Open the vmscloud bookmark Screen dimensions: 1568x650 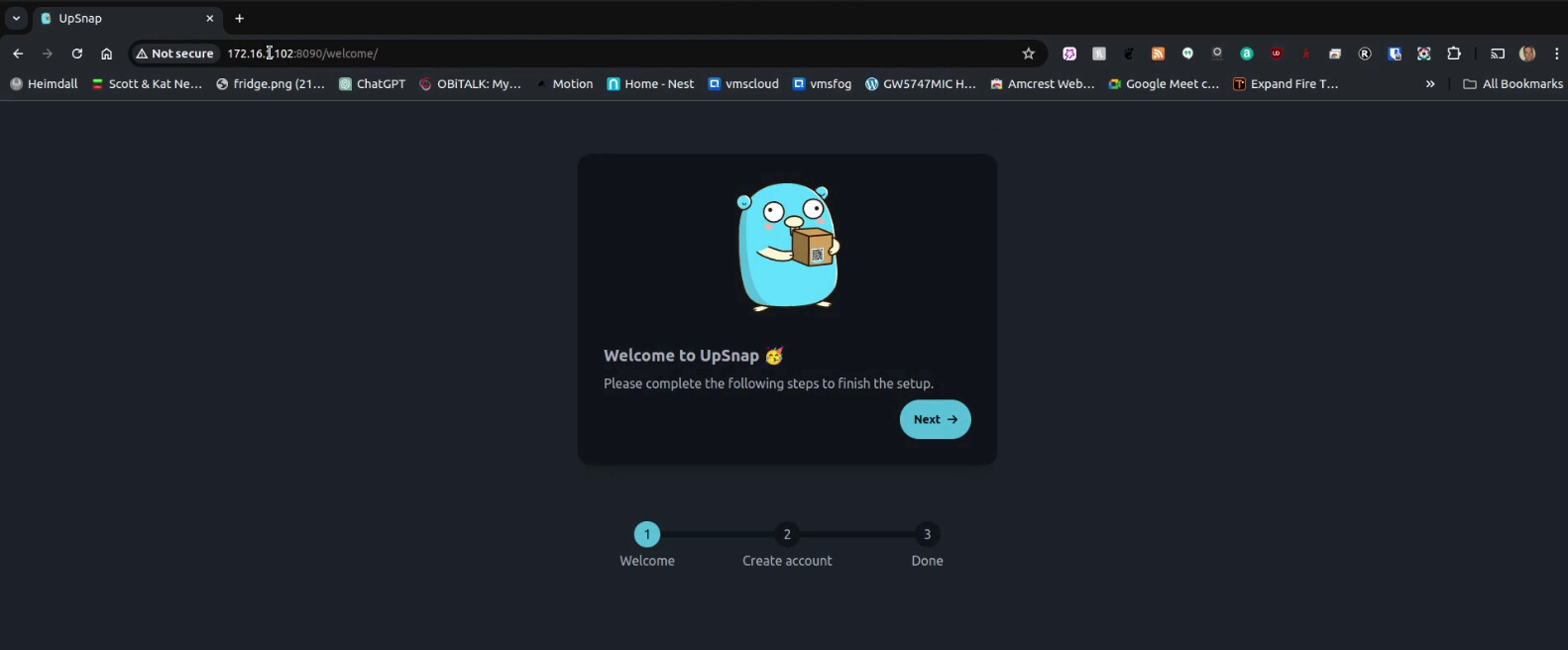(743, 84)
